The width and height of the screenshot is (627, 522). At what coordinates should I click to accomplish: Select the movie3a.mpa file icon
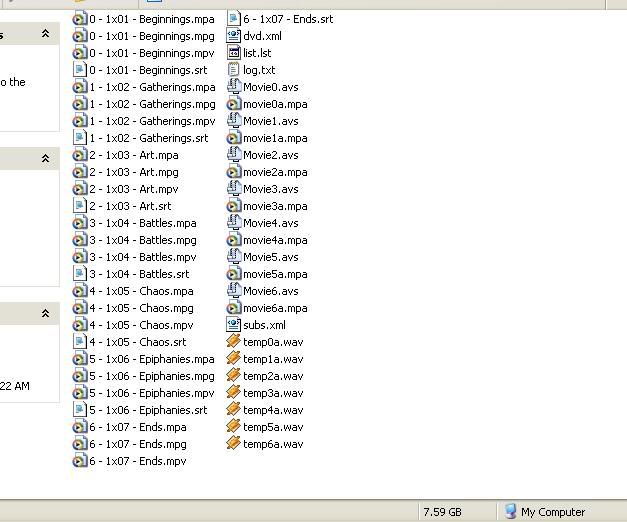234,206
